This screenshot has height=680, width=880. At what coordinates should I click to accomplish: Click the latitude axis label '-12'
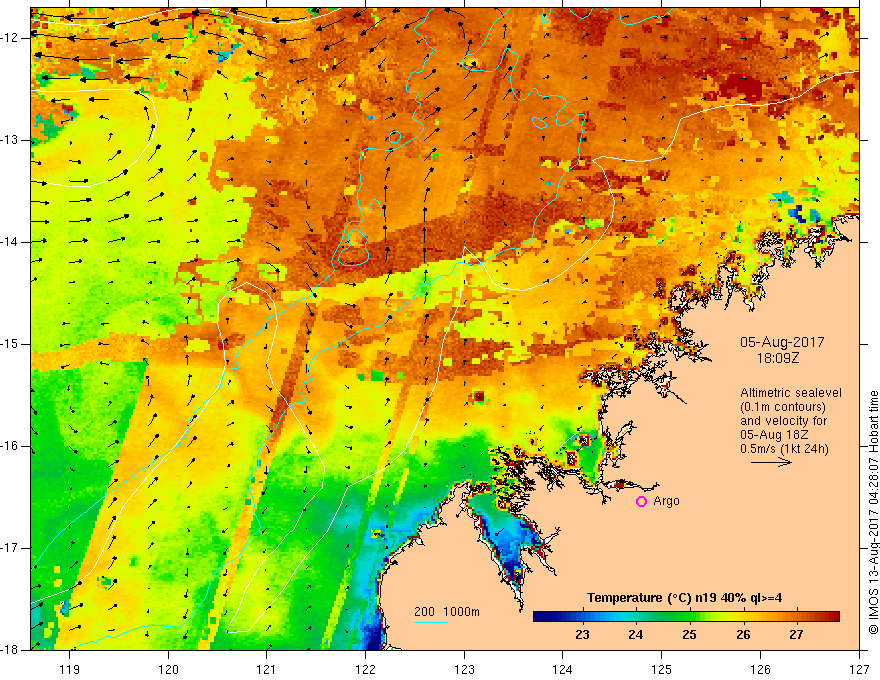(x=11, y=38)
